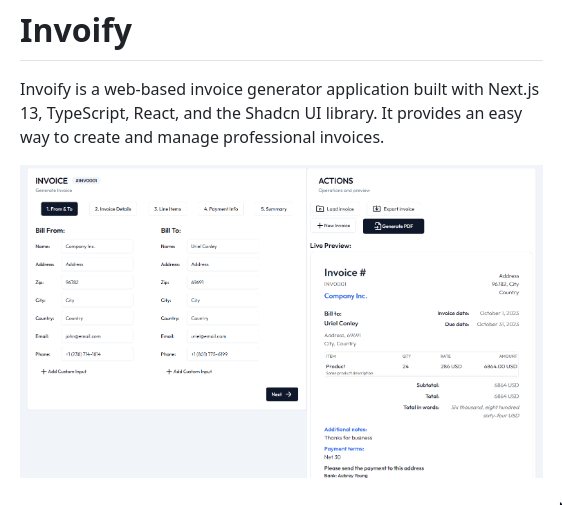
Task: Click the 'Invoice #' heading in preview
Action: [x=345, y=273]
